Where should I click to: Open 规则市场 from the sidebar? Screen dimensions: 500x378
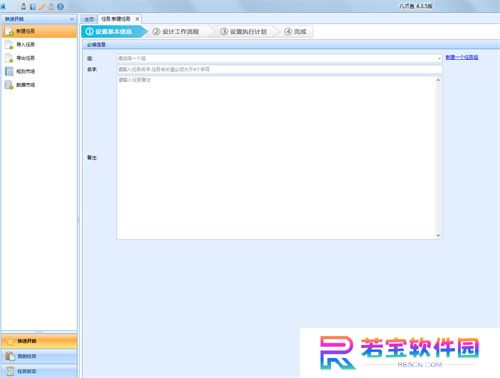(39, 71)
